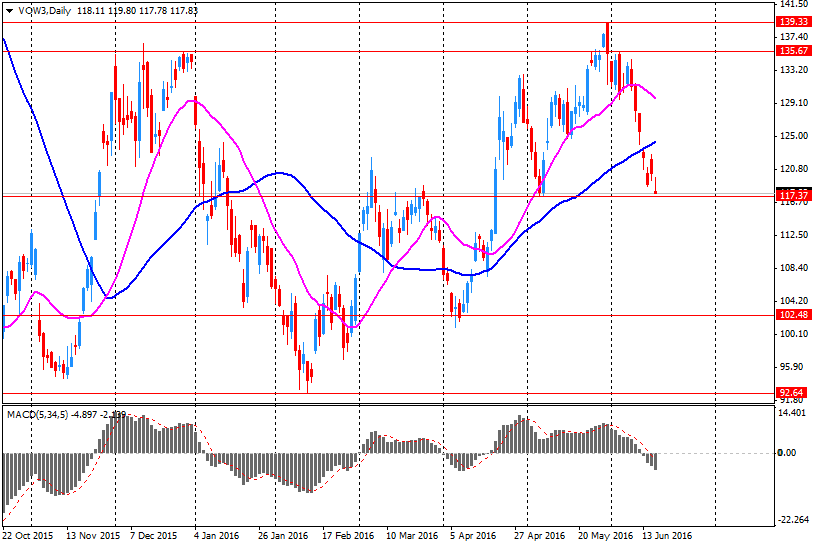The height and width of the screenshot is (544, 814).
Task: Click the 120.80 price axis label
Action: (794, 169)
